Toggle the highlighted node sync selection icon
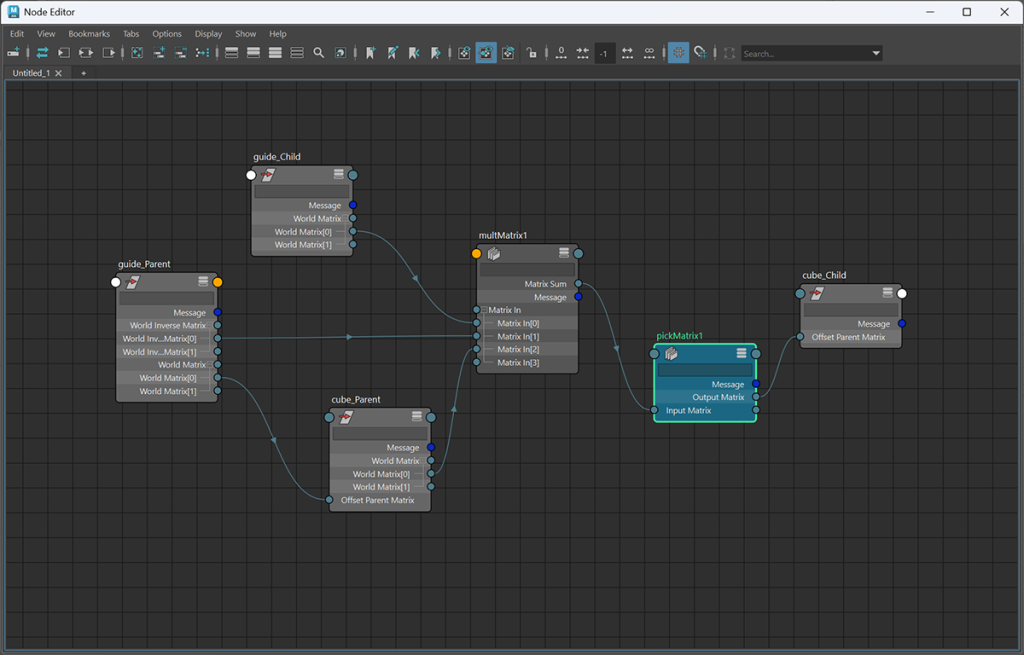The width and height of the screenshot is (1024, 655). tap(486, 53)
